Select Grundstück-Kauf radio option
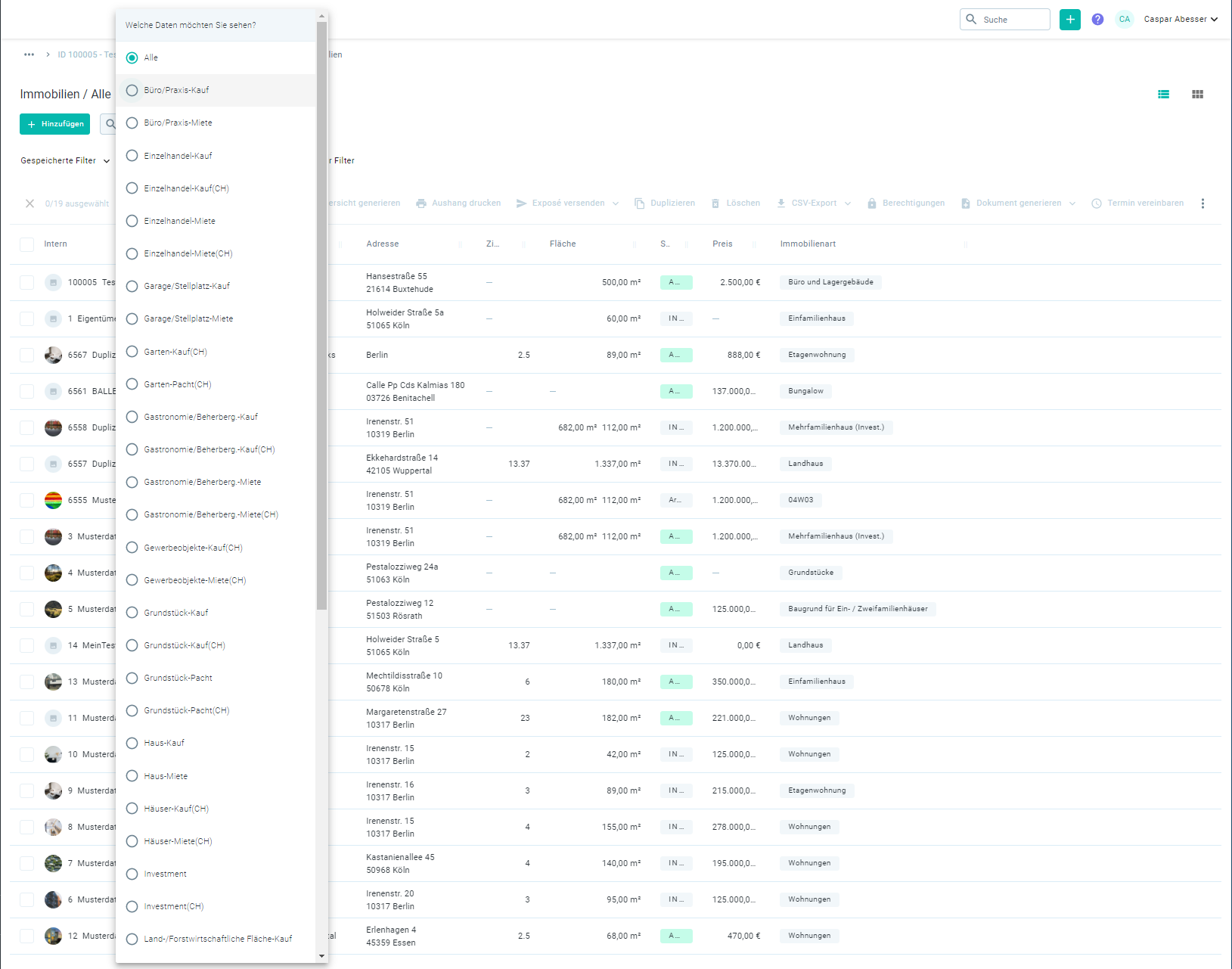The image size is (1232, 969). 132,613
